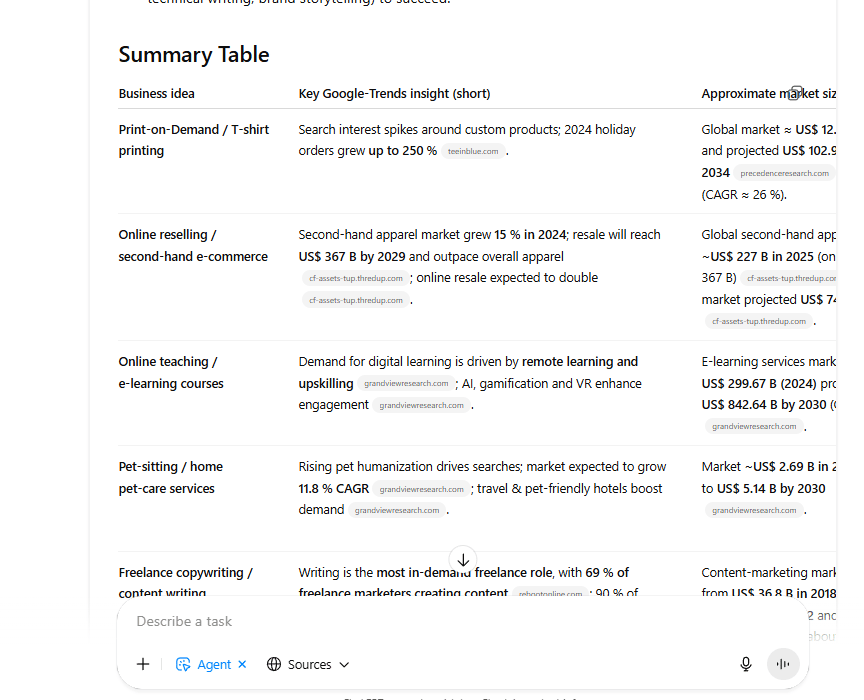Image resolution: width=864 pixels, height=700 pixels.
Task: Open the grandviewresearch.com citation after 11.8 % CAGR
Action: point(421,489)
